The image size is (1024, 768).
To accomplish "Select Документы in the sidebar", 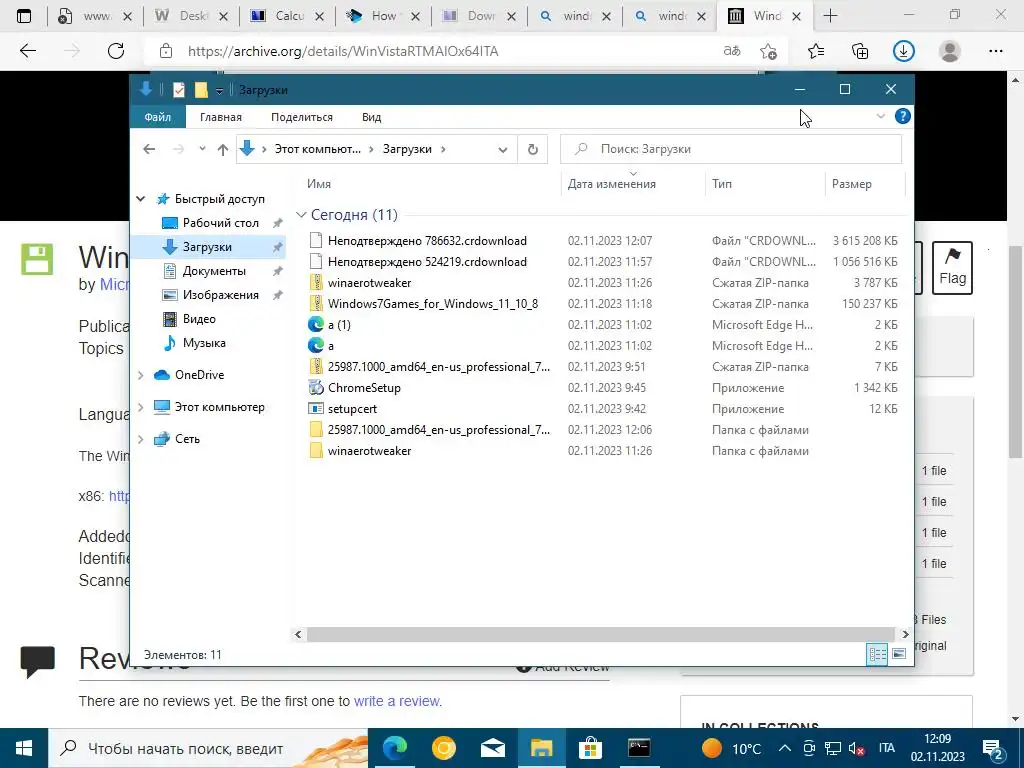I will coord(214,271).
